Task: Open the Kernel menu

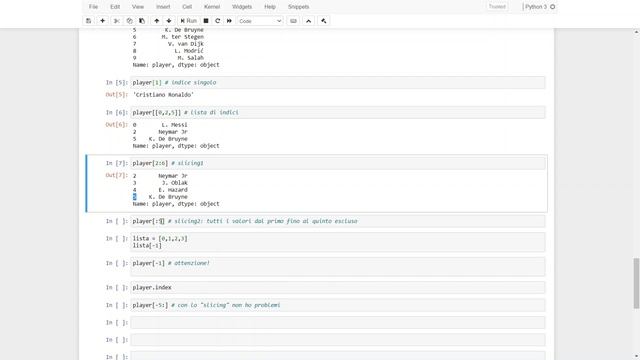Action: [212, 7]
